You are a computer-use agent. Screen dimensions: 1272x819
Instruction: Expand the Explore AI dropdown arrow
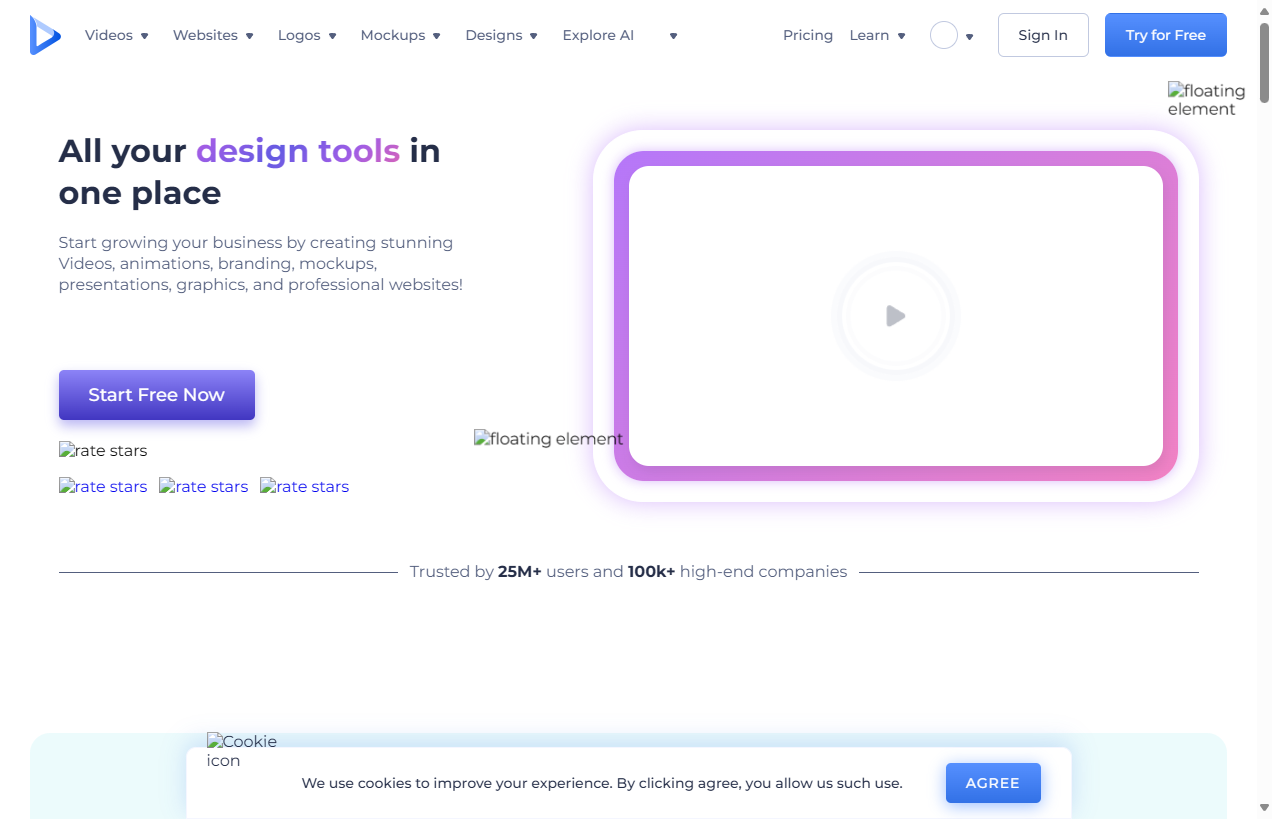point(673,36)
